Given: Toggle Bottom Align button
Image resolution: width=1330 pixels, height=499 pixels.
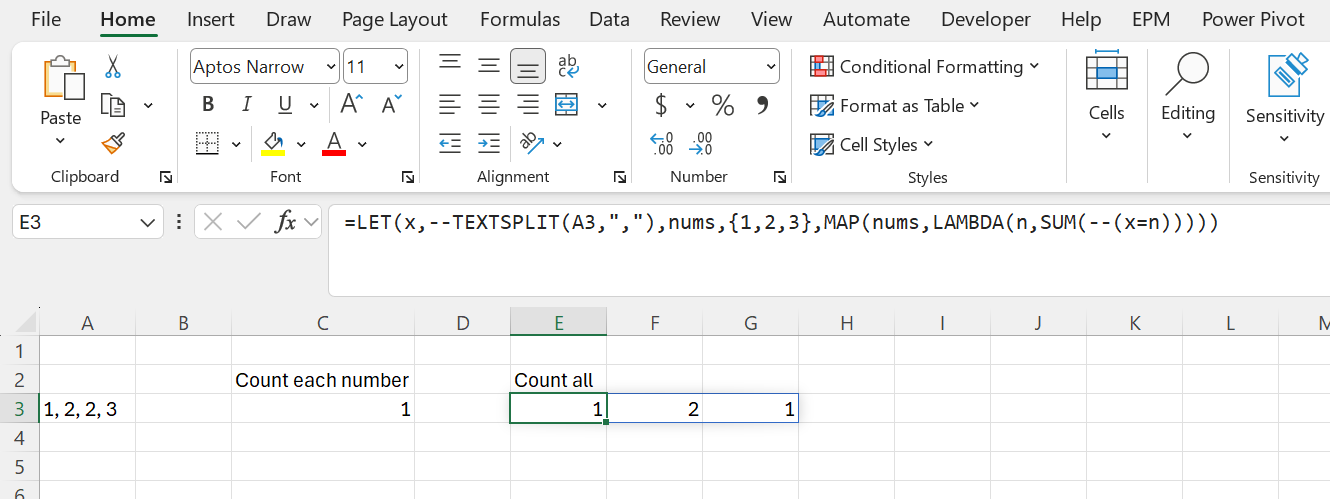Looking at the screenshot, I should pyautogui.click(x=528, y=67).
